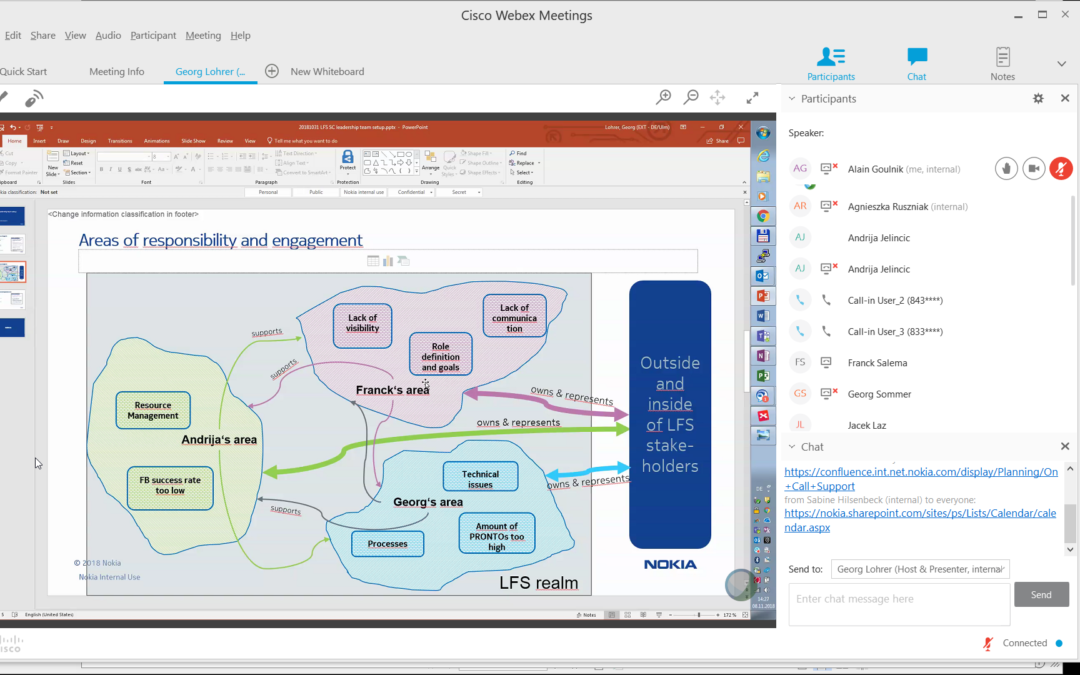Viewport: 1080px width, 675px height.
Task: Open the Share menu
Action: [43, 35]
